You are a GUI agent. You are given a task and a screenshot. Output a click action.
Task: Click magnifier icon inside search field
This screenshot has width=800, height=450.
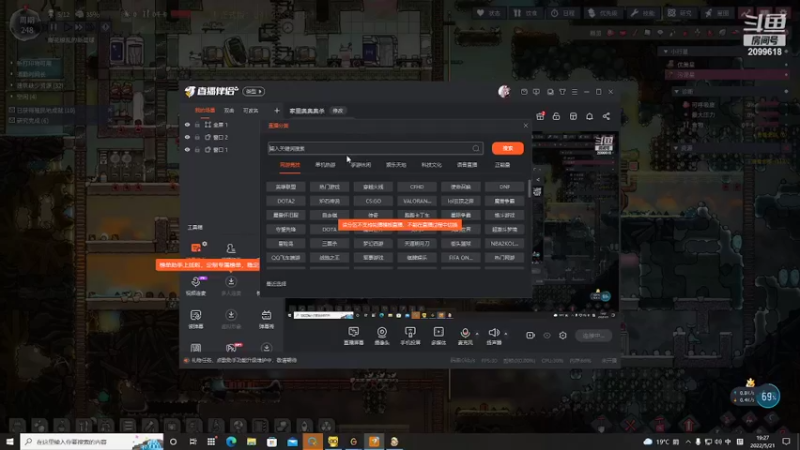pos(476,148)
